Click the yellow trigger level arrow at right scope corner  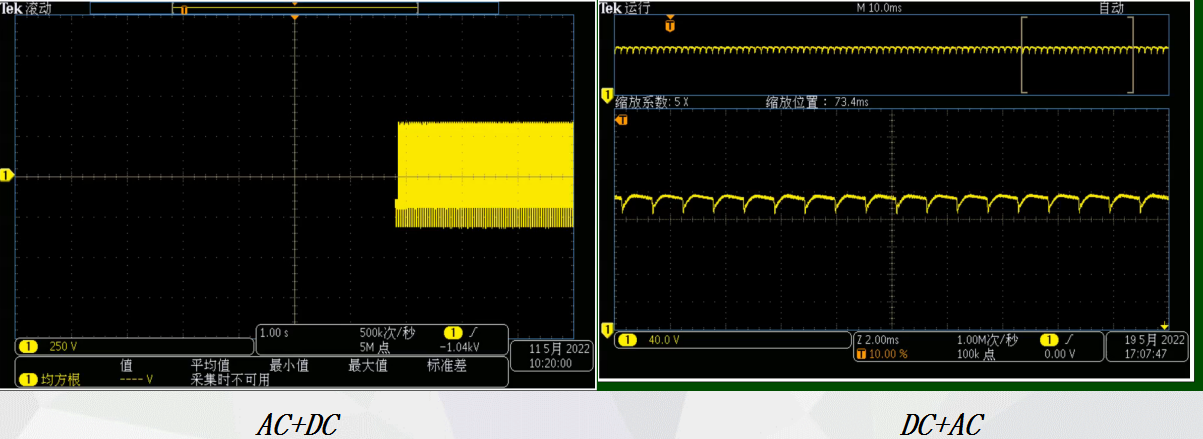[1165, 326]
